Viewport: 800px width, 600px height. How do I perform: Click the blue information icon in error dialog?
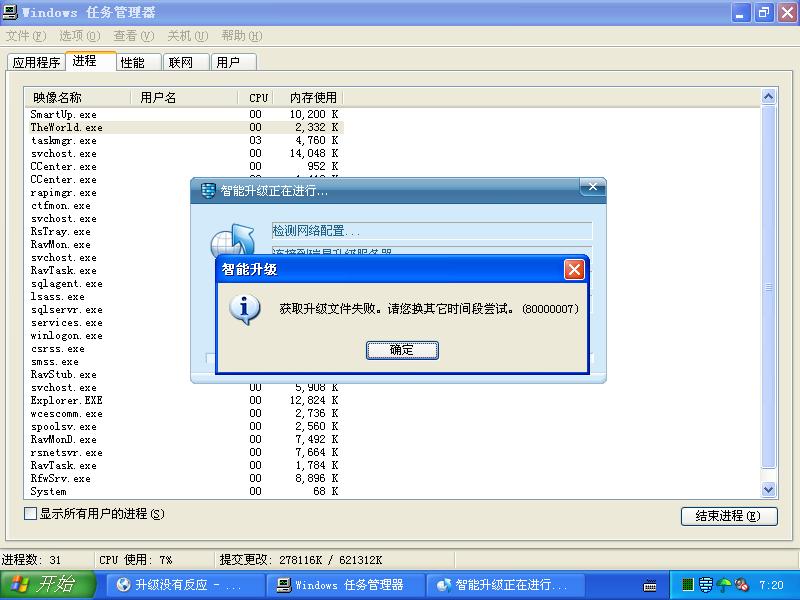[x=245, y=309]
